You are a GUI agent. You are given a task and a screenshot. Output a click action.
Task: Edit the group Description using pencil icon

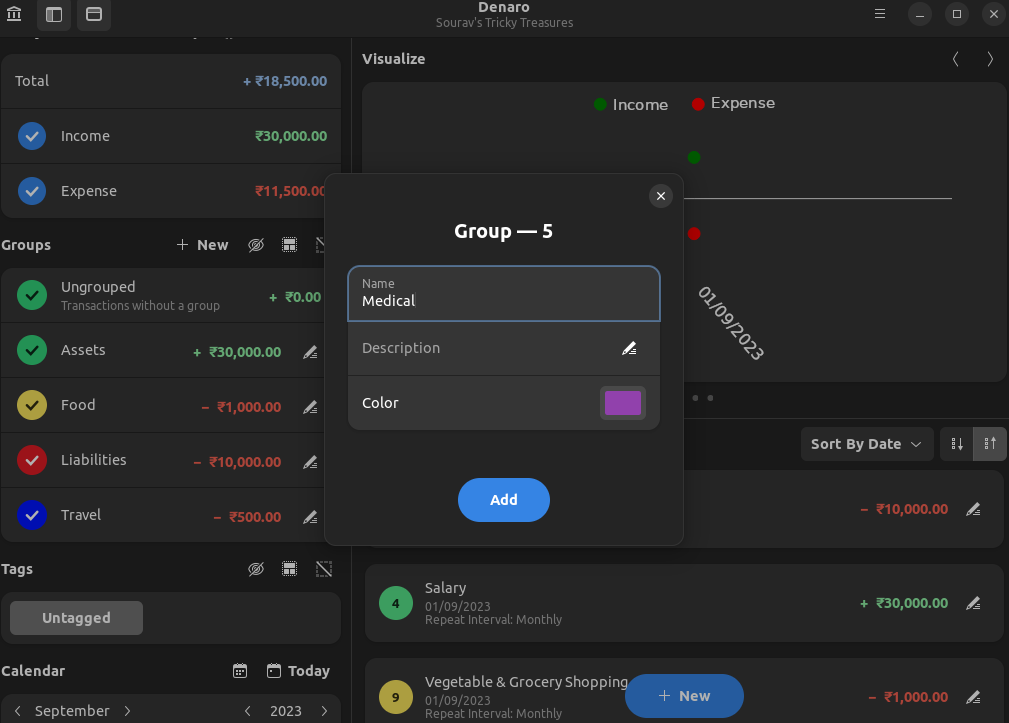pyautogui.click(x=629, y=348)
